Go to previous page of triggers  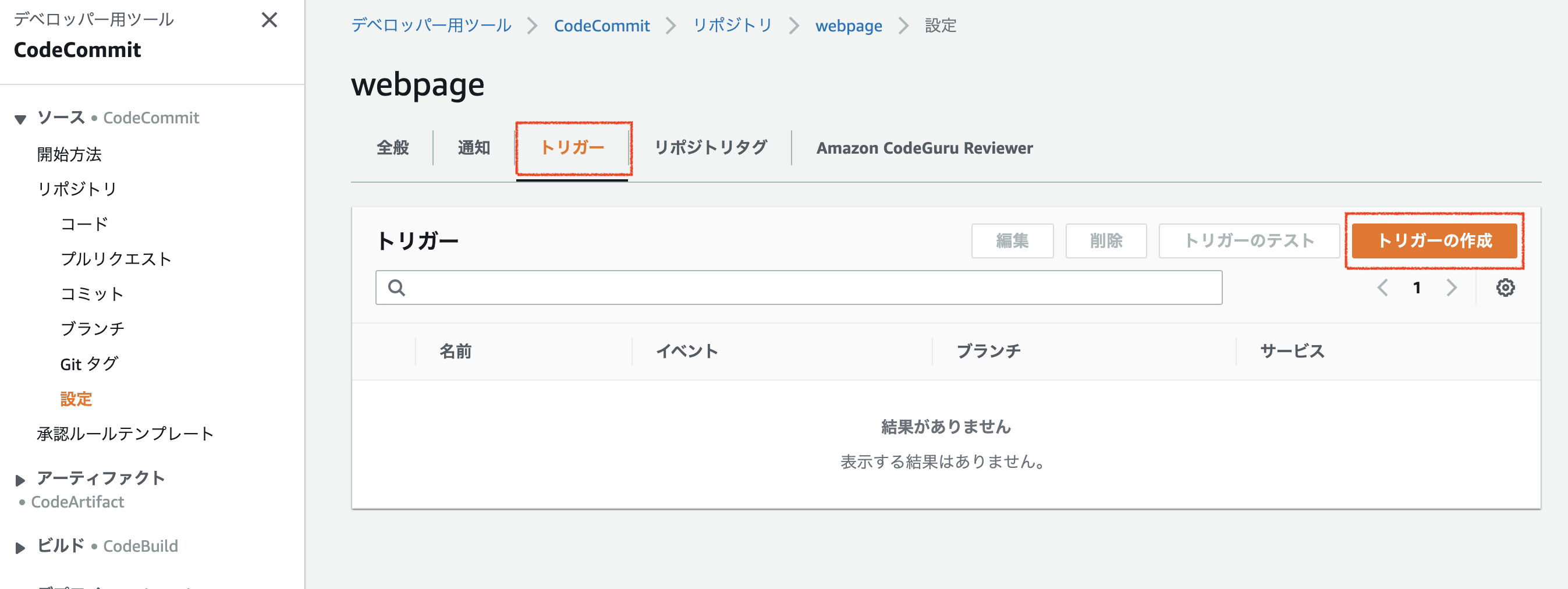1382,287
